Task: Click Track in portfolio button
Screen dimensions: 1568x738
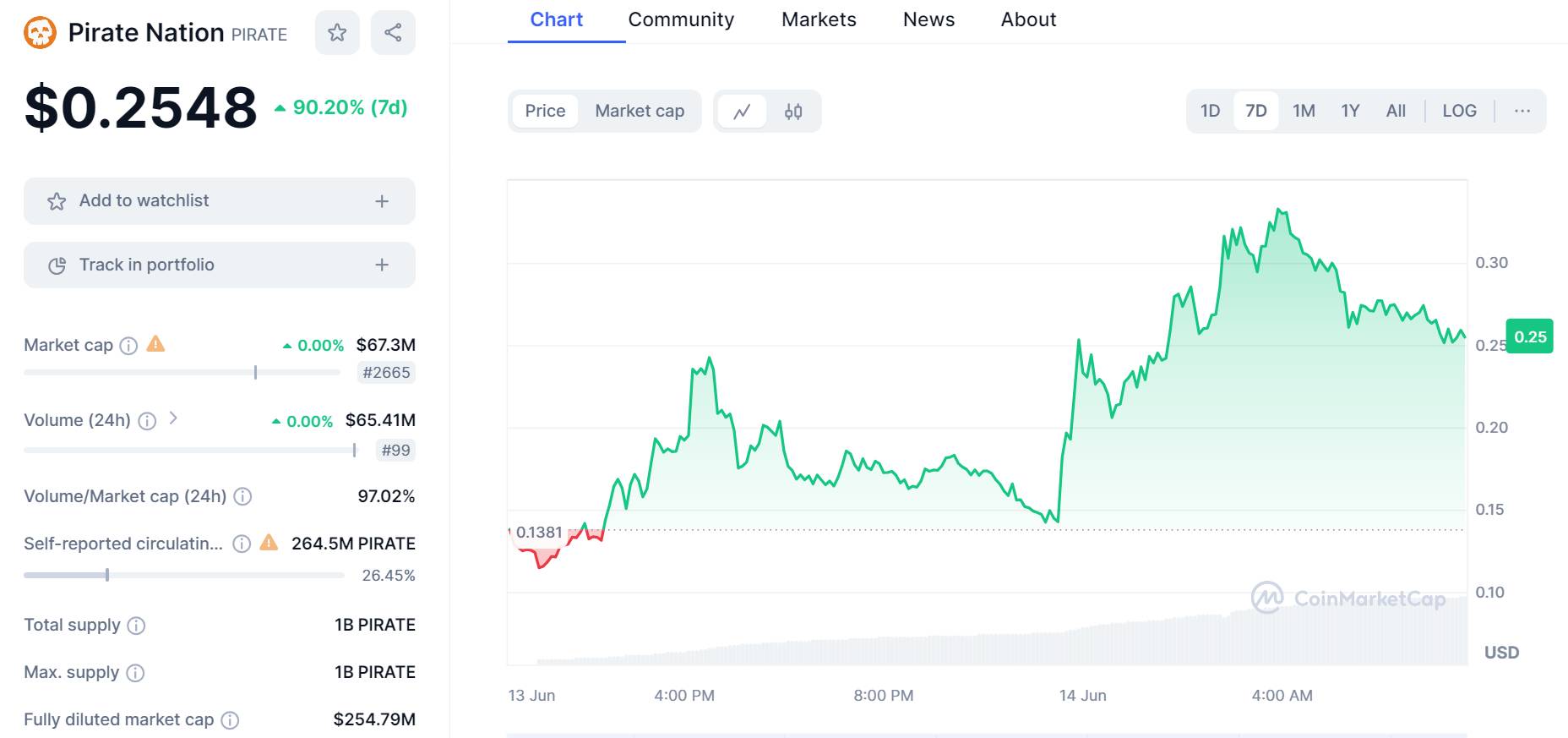Action: [x=220, y=265]
